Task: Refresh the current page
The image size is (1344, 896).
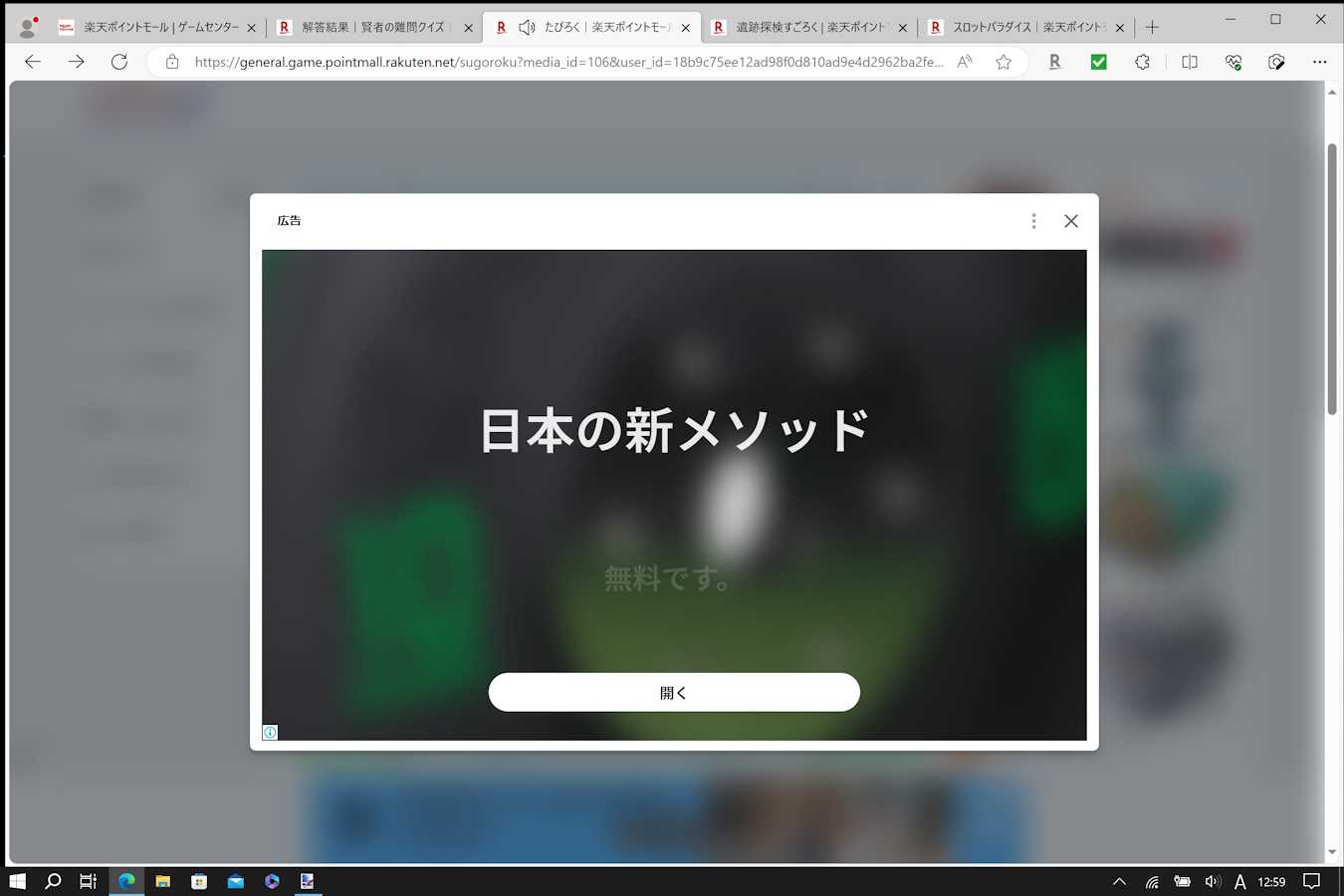Action: coord(119,62)
